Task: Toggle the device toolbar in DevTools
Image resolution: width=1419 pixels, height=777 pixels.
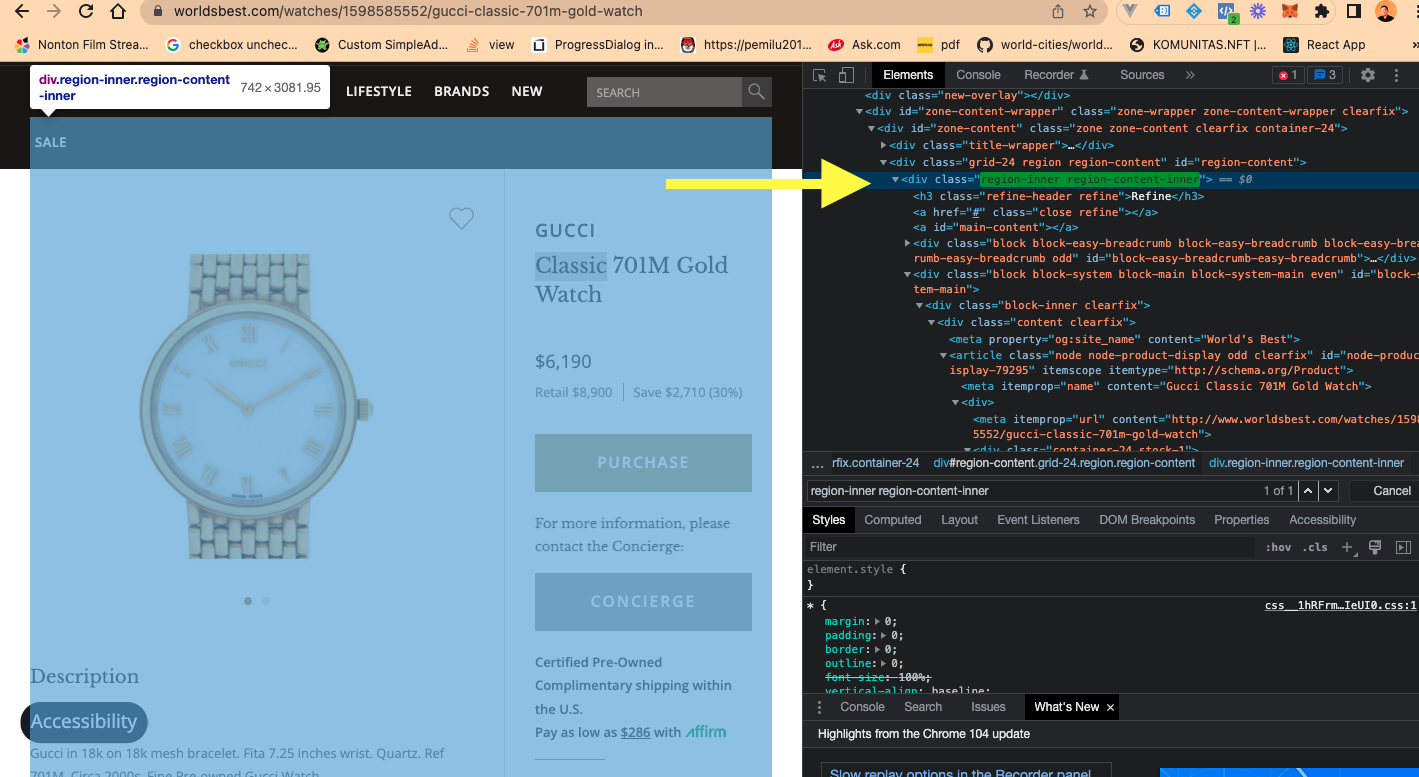Action: coord(846,75)
